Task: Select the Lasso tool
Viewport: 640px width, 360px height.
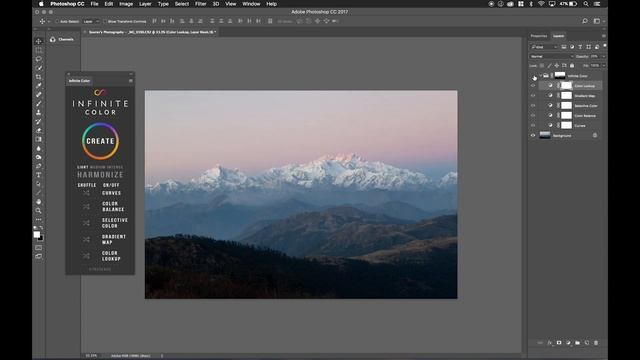Action: [x=39, y=59]
